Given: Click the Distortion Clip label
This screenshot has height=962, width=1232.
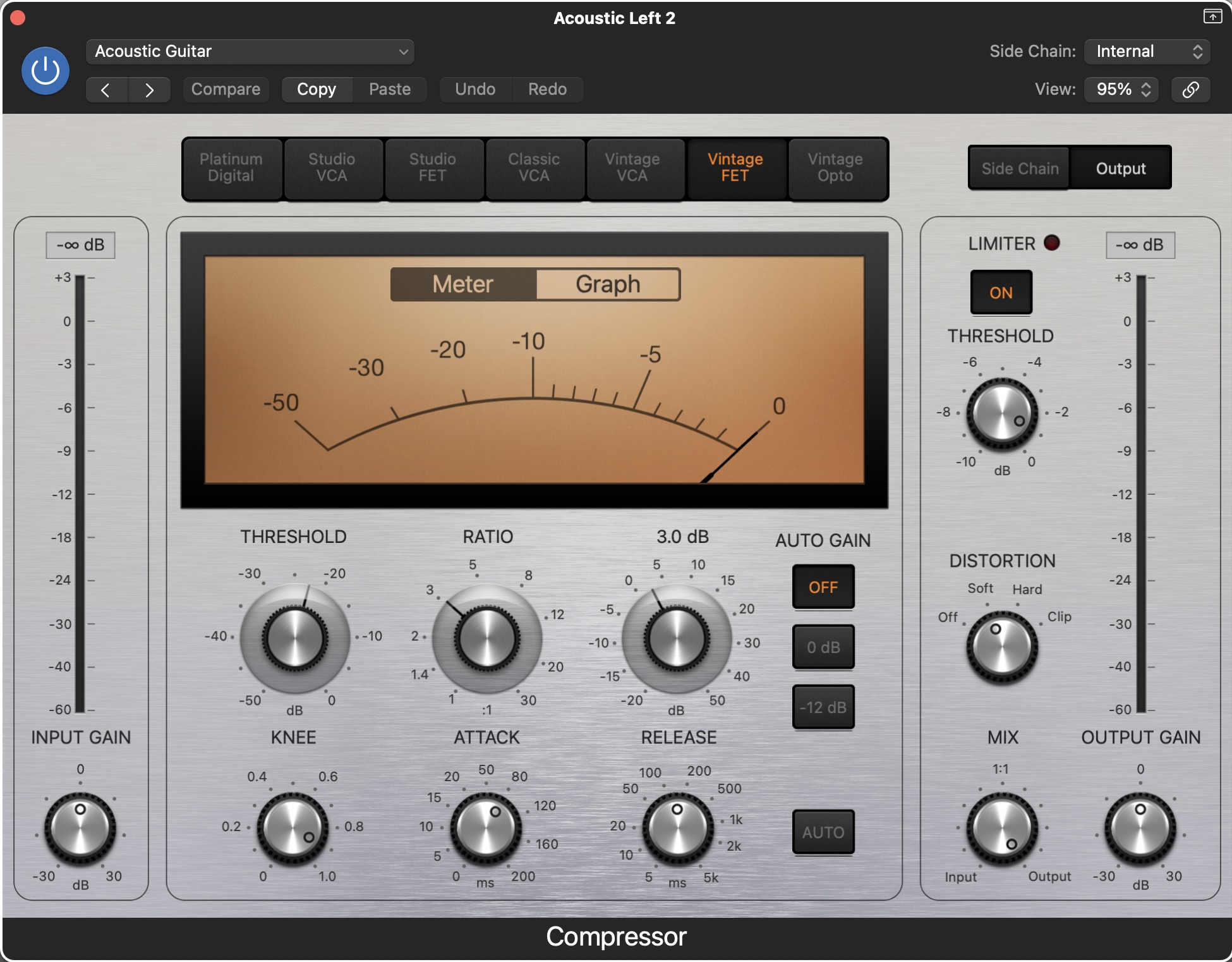Looking at the screenshot, I should 1060,616.
